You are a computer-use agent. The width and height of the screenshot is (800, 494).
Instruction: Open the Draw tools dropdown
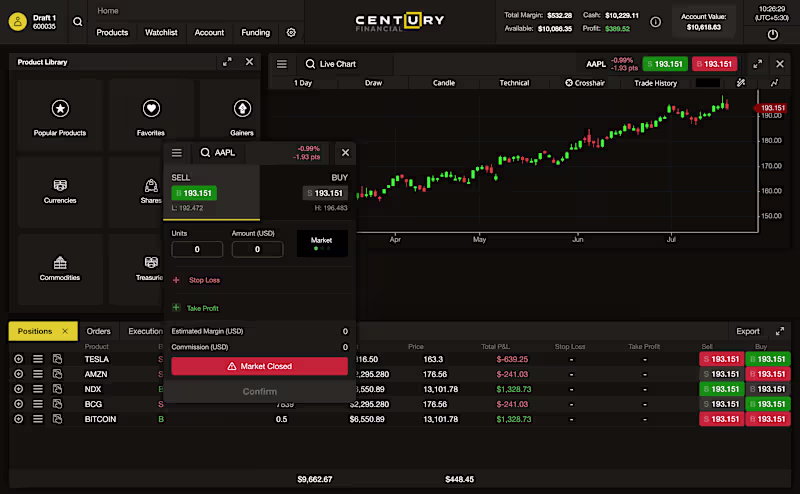373,83
